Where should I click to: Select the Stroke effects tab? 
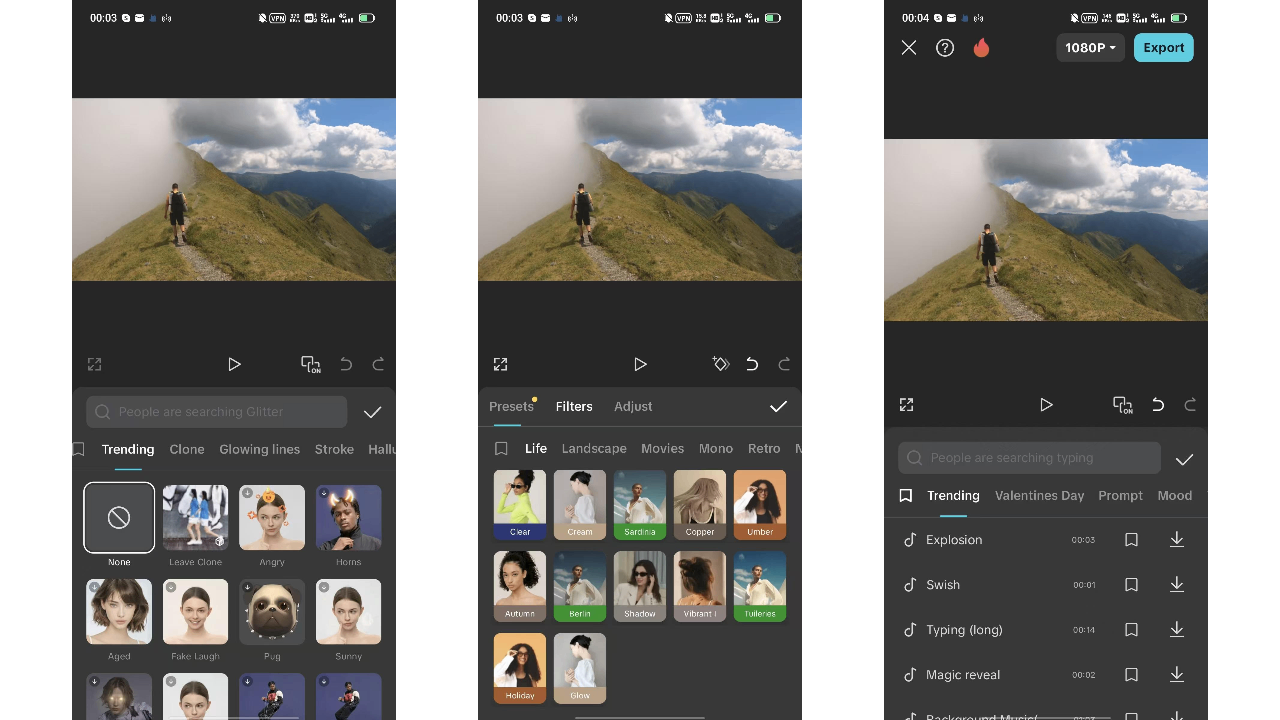coord(334,450)
